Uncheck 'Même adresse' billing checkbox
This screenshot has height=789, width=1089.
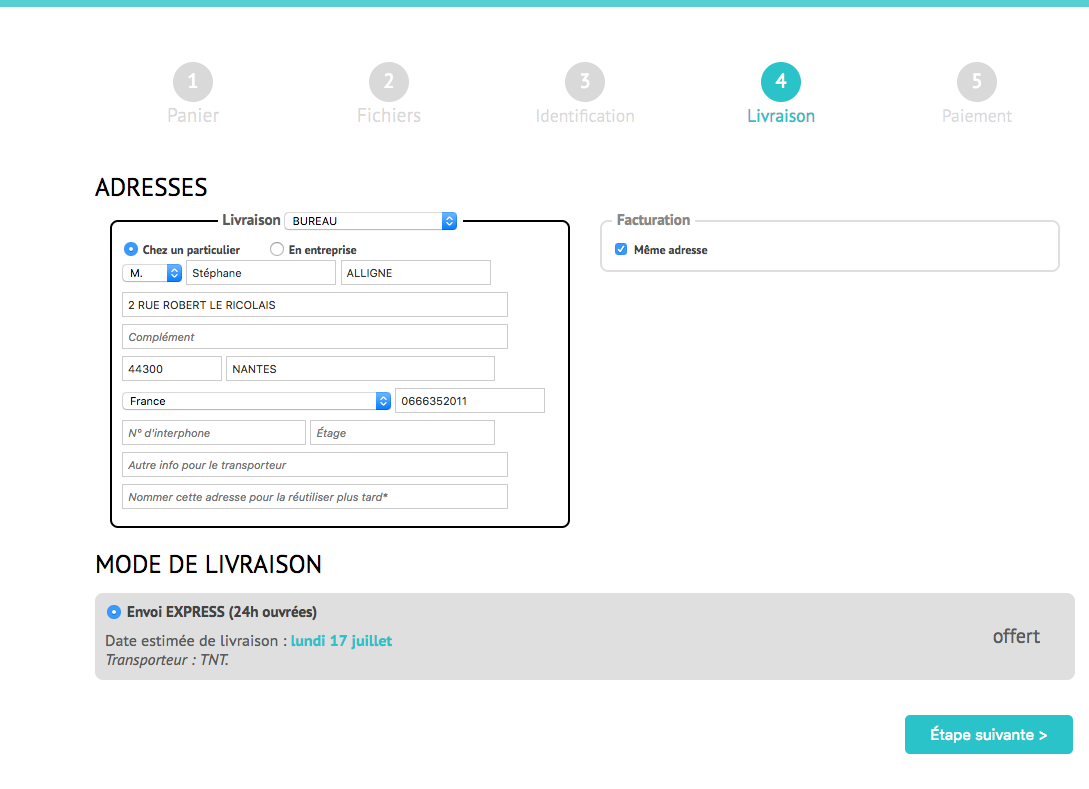(621, 250)
